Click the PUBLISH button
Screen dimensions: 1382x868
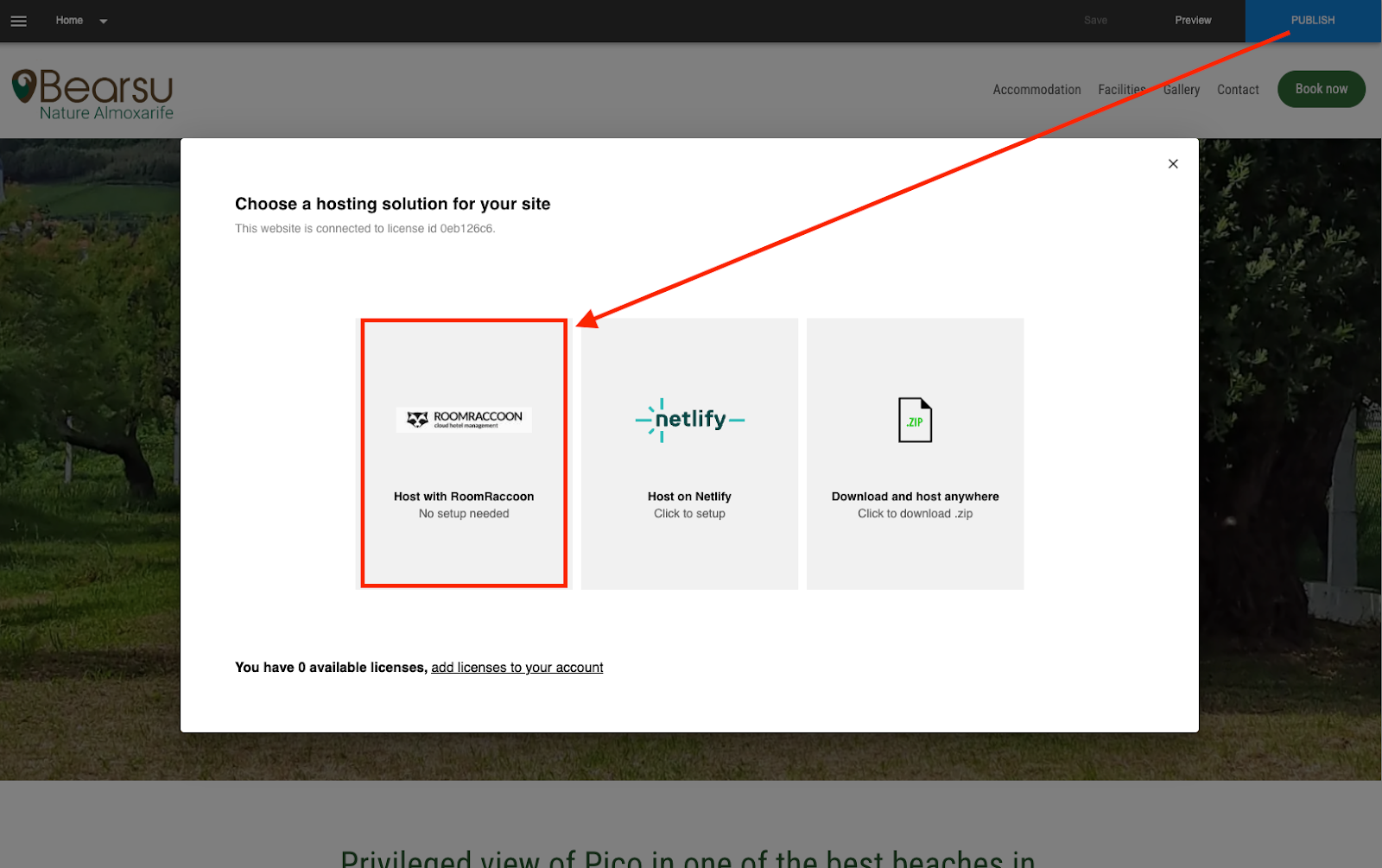[x=1313, y=21]
